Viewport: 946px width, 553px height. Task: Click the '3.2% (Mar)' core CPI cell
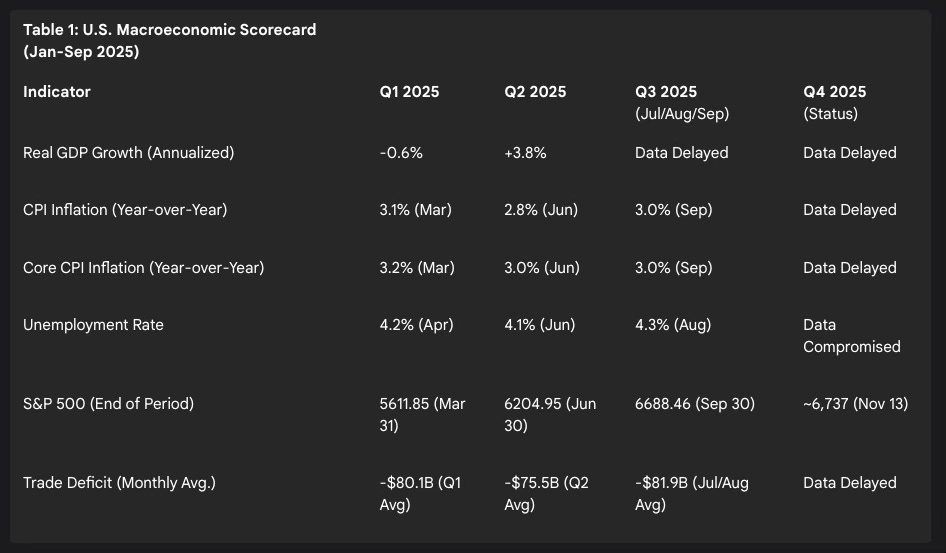point(416,268)
